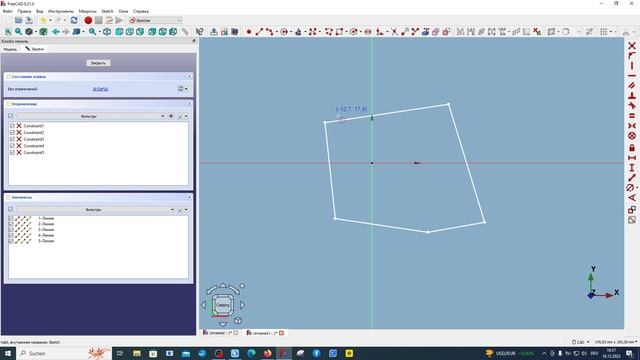
Task: Click the taskbar search box Suchen
Action: pyautogui.click(x=63, y=353)
